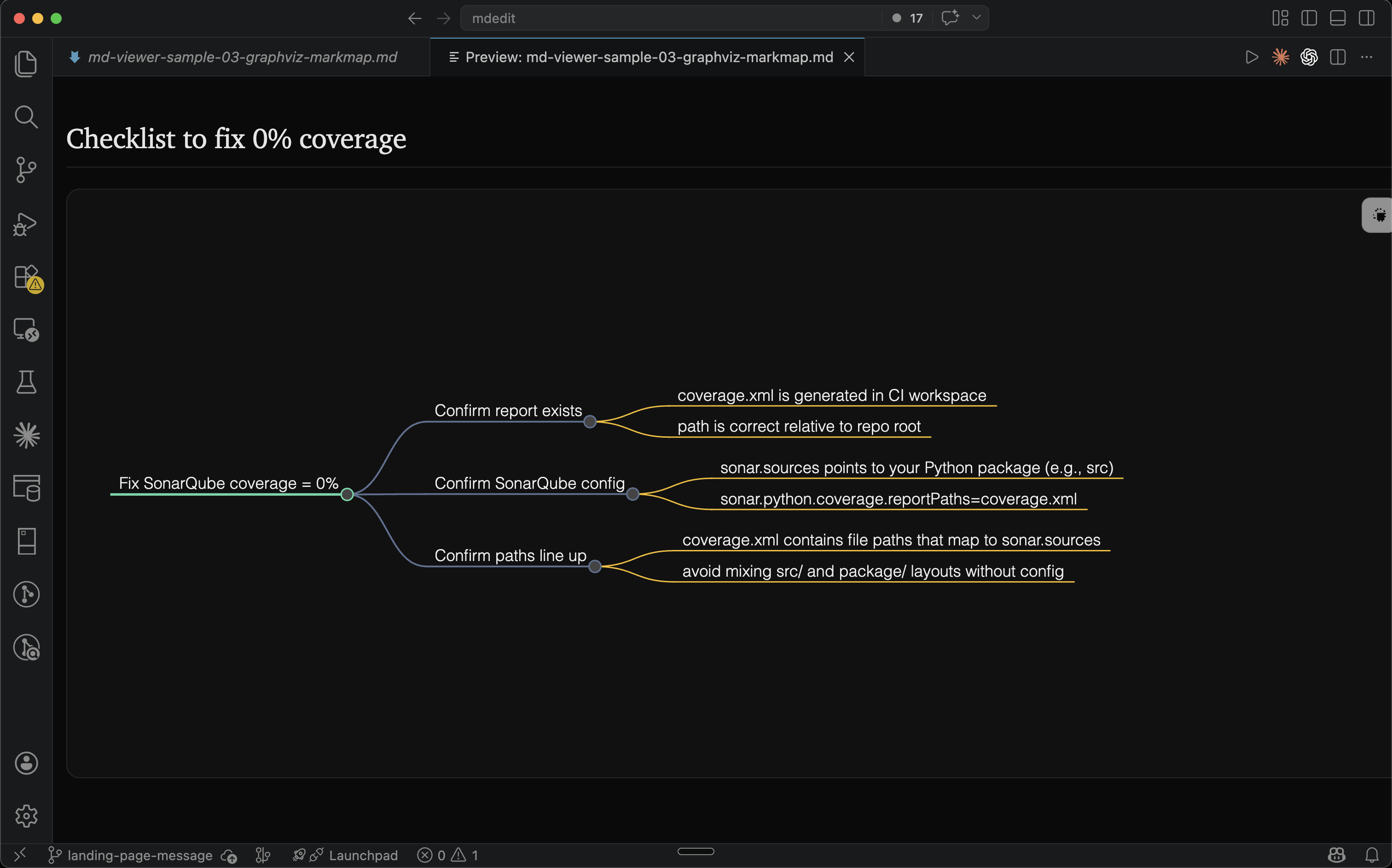Image resolution: width=1392 pixels, height=868 pixels.
Task: Click 'coverage.xml is generated in CI workspace' leaf
Action: pyautogui.click(x=832, y=395)
